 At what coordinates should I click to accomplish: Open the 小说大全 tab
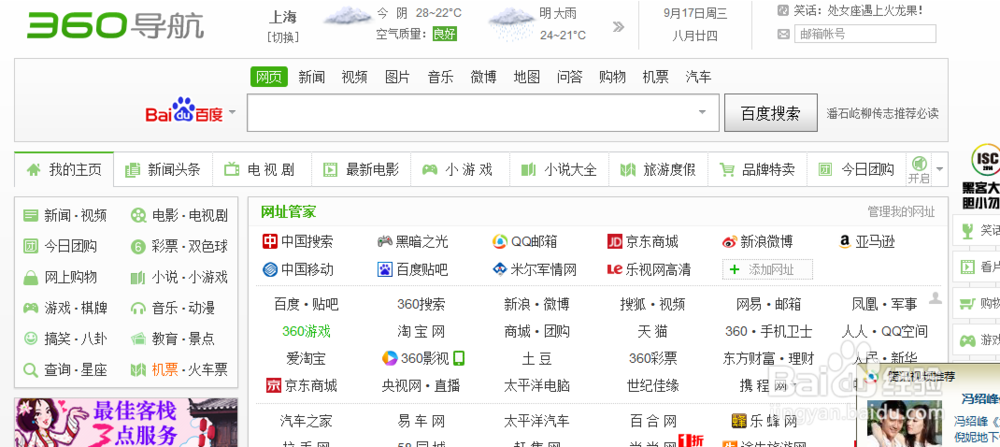point(559,170)
